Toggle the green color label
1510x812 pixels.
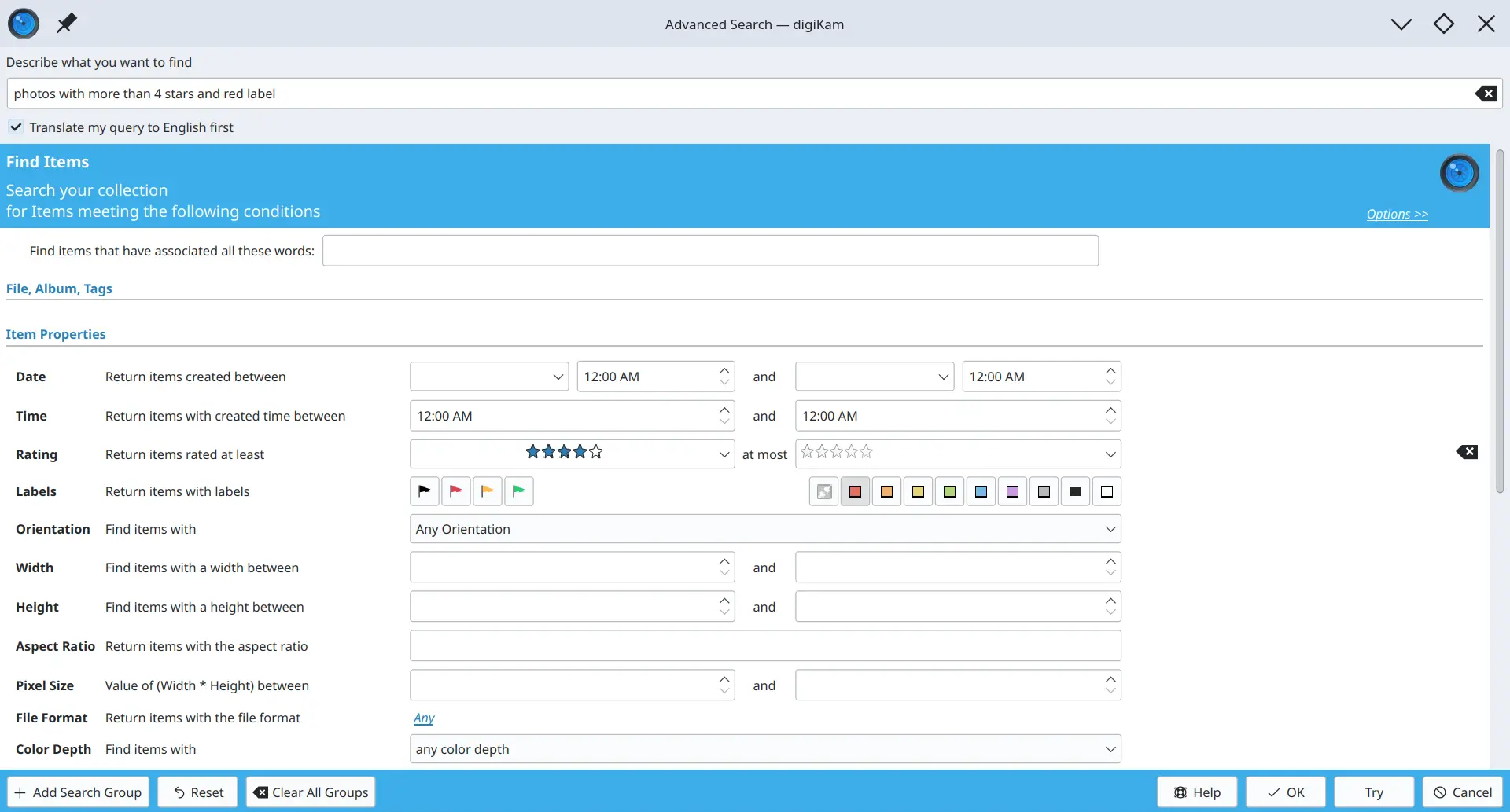point(949,491)
